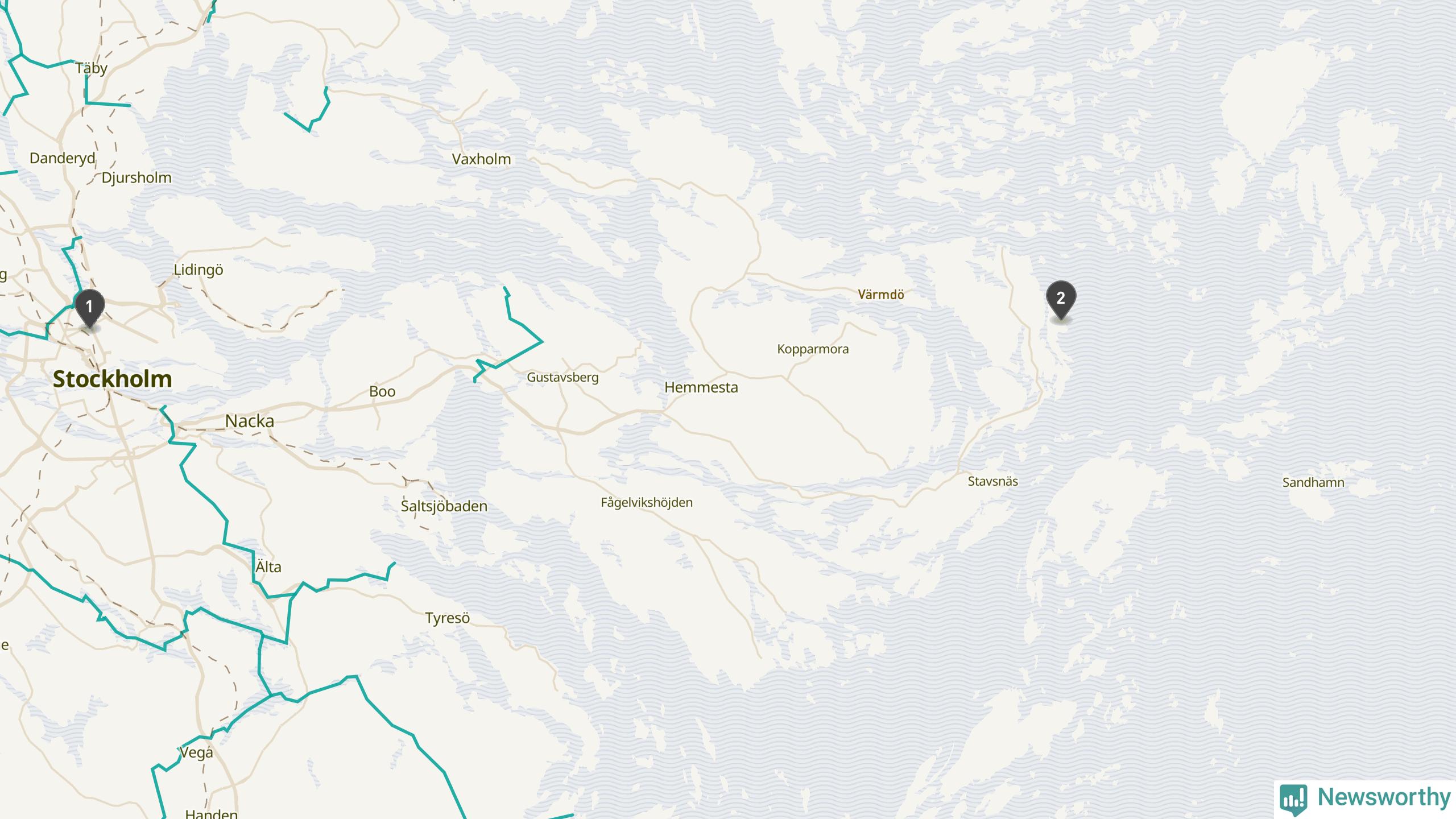Viewport: 1456px width, 819px height.
Task: Click map marker number 1
Action: click(90, 308)
